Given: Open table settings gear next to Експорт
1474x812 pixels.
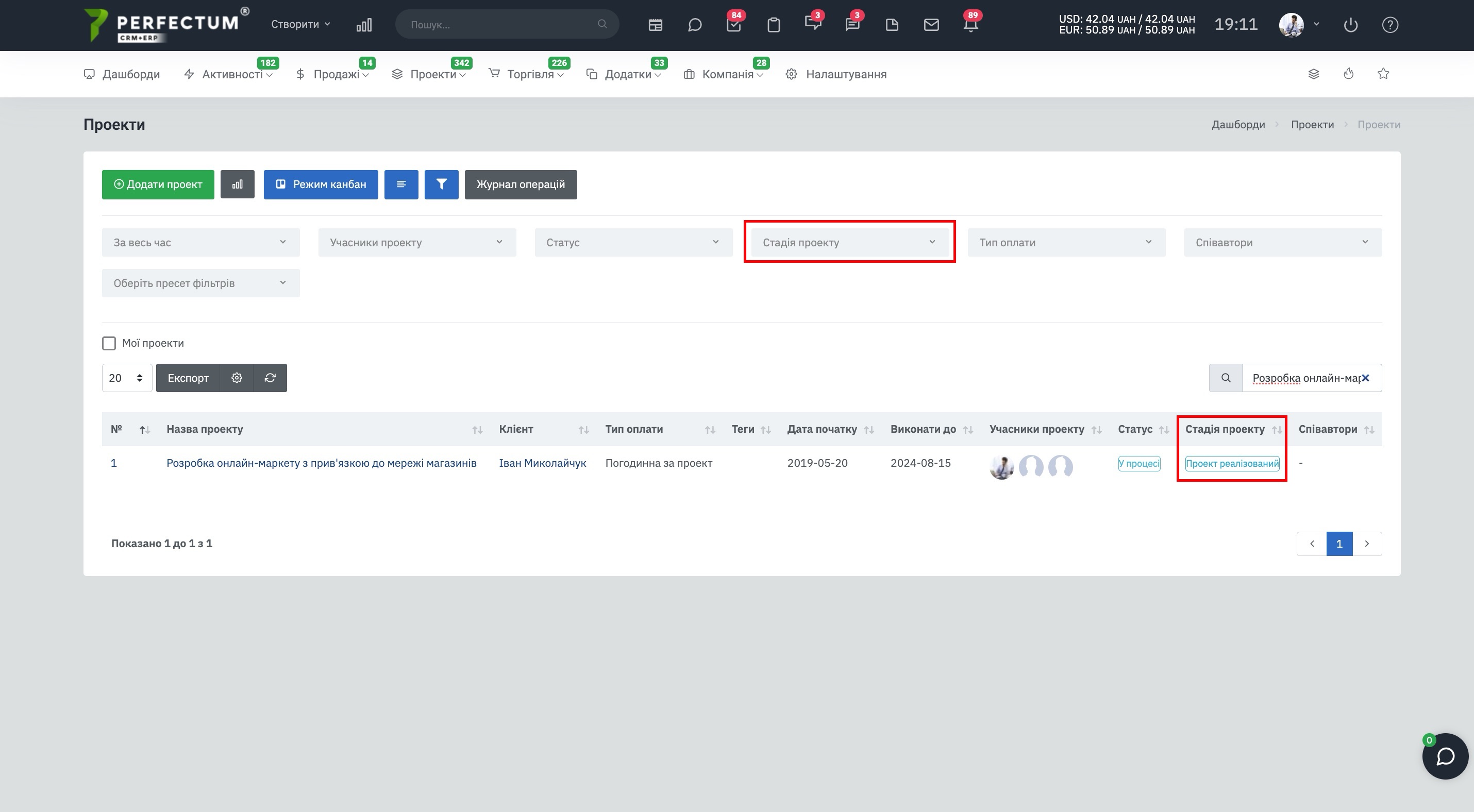Looking at the screenshot, I should [x=237, y=378].
